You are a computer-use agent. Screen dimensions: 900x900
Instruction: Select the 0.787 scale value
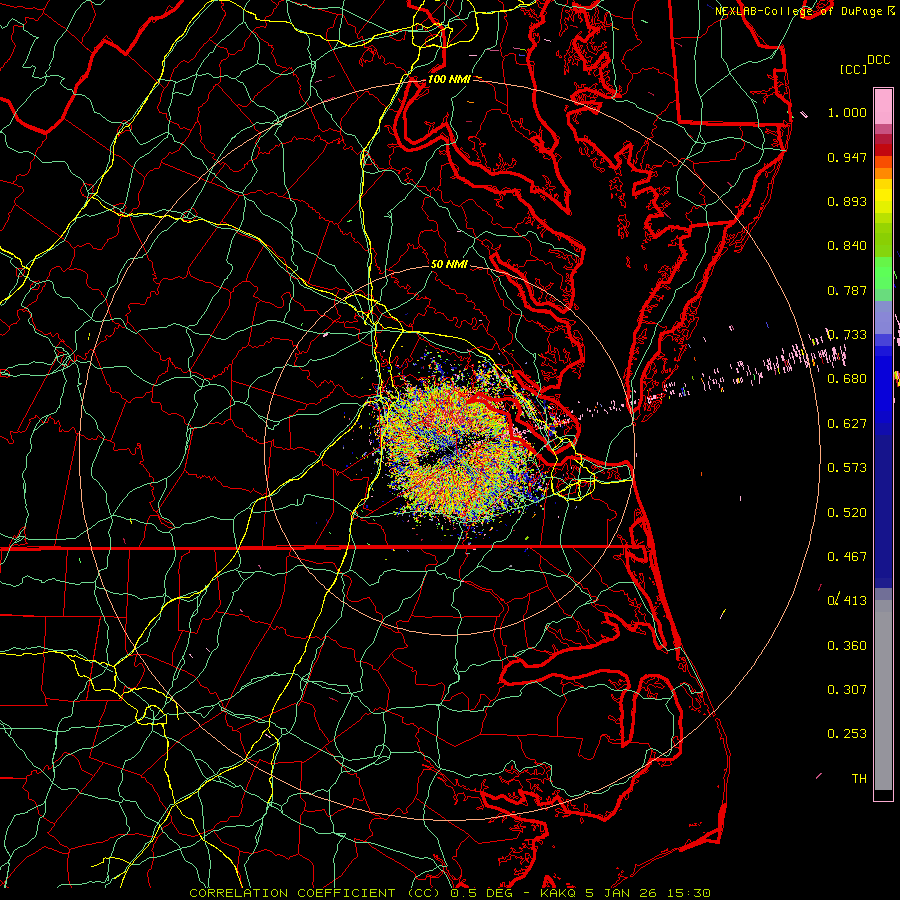847,290
